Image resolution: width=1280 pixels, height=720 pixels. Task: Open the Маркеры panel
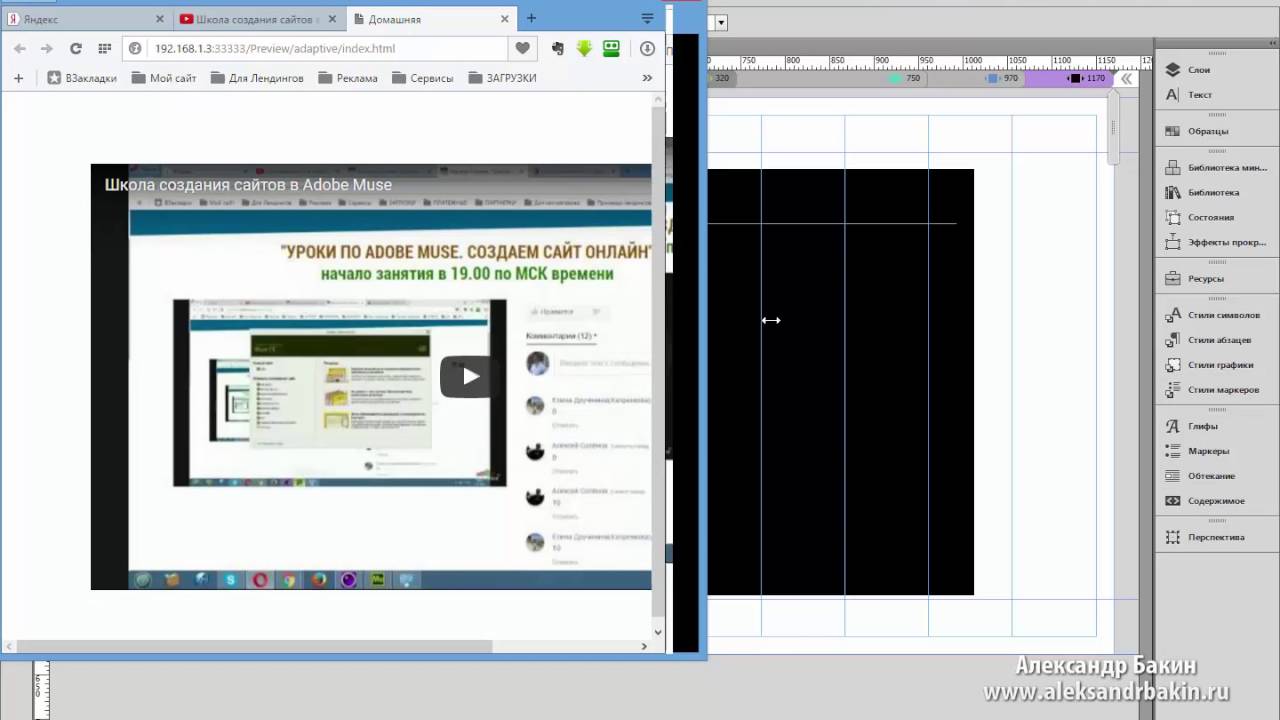[x=1197, y=451]
